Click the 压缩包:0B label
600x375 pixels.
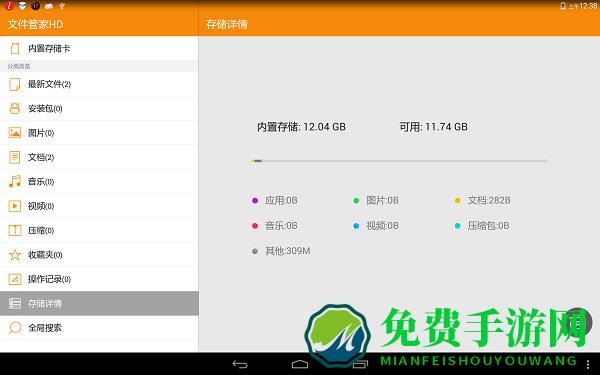488,226
